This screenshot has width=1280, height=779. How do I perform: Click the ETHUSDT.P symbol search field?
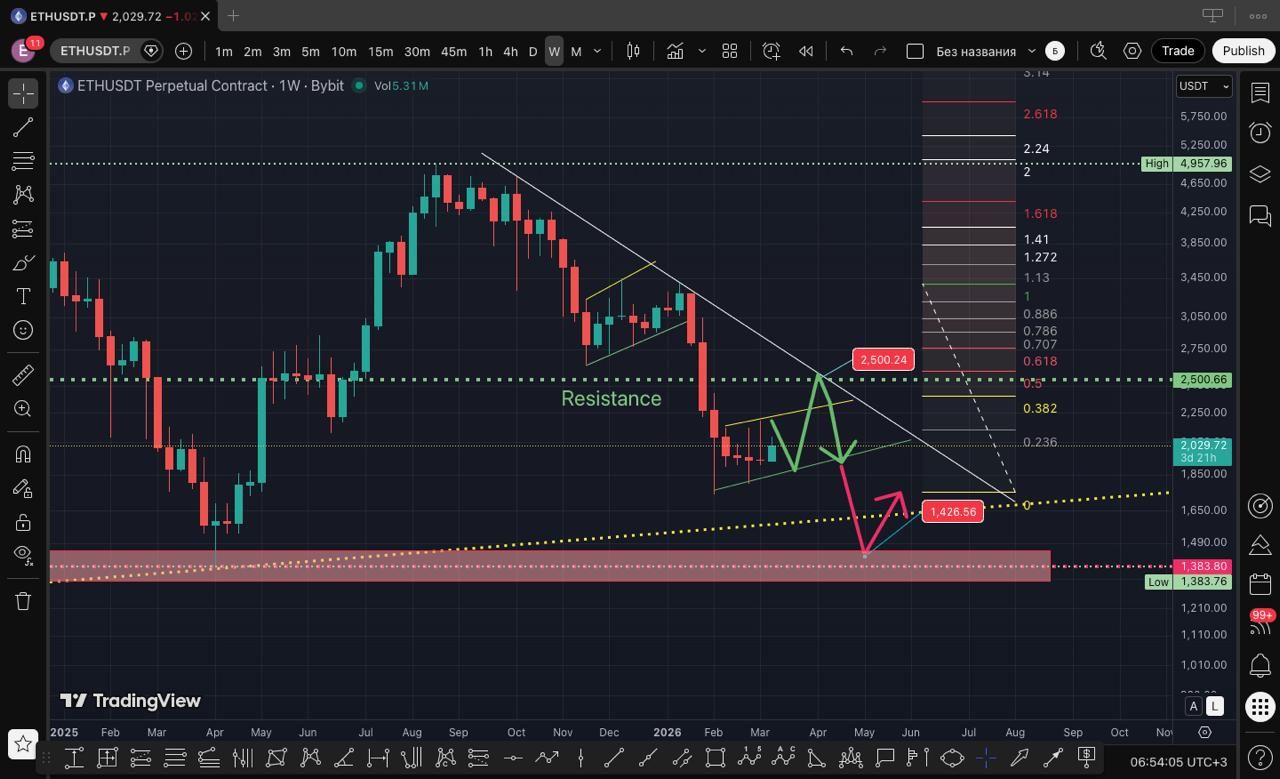(95, 51)
